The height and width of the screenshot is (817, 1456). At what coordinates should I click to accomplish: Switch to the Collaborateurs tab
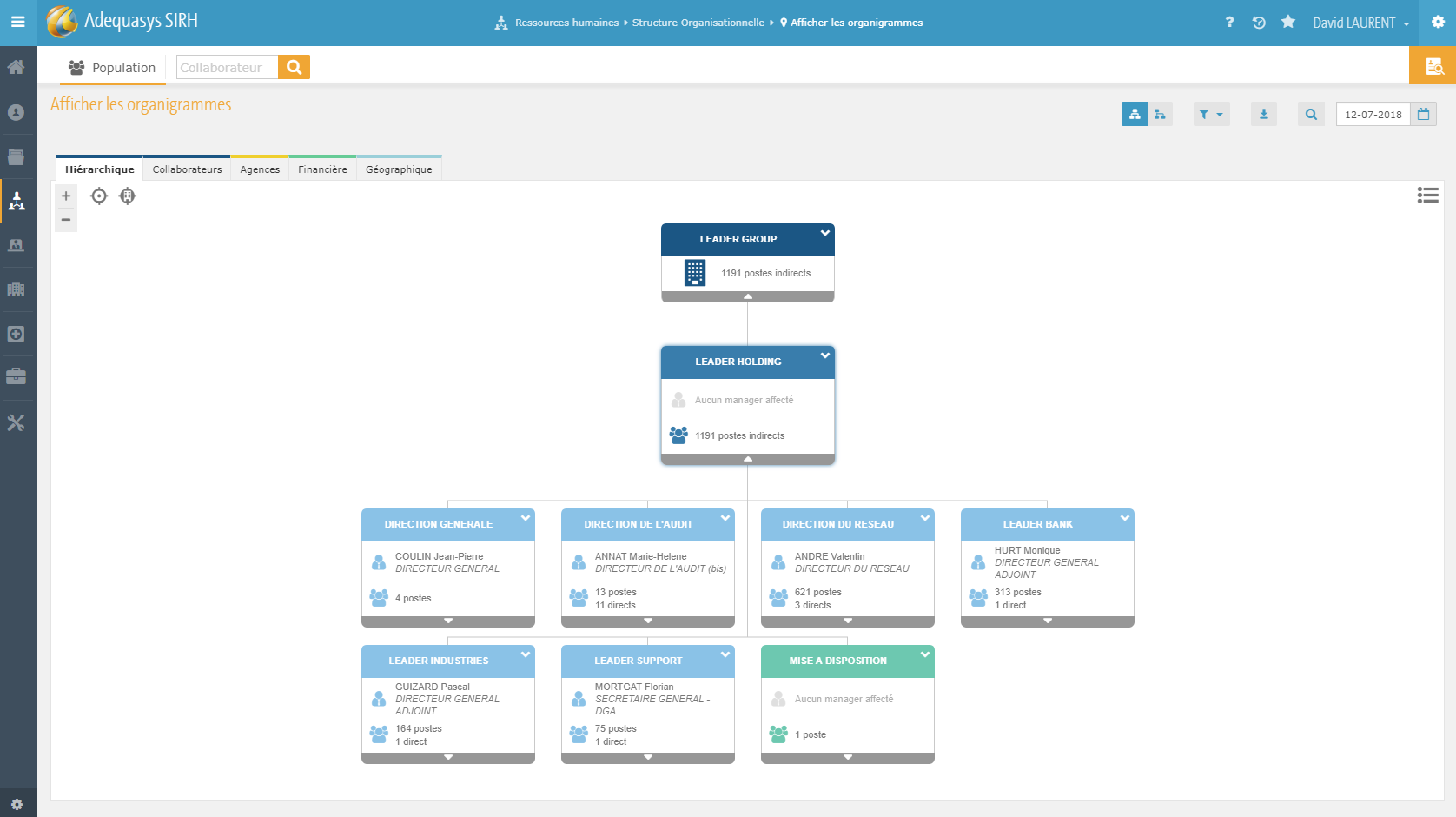point(187,169)
